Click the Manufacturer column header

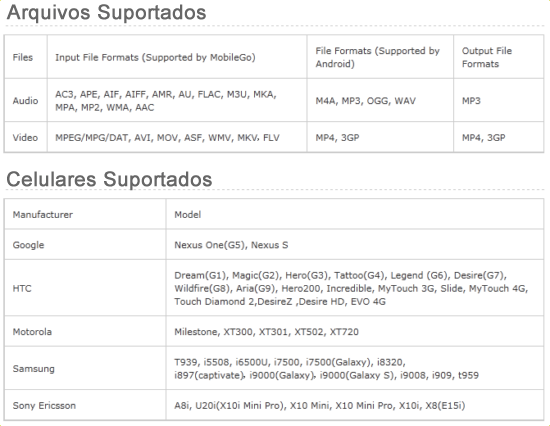click(x=43, y=214)
